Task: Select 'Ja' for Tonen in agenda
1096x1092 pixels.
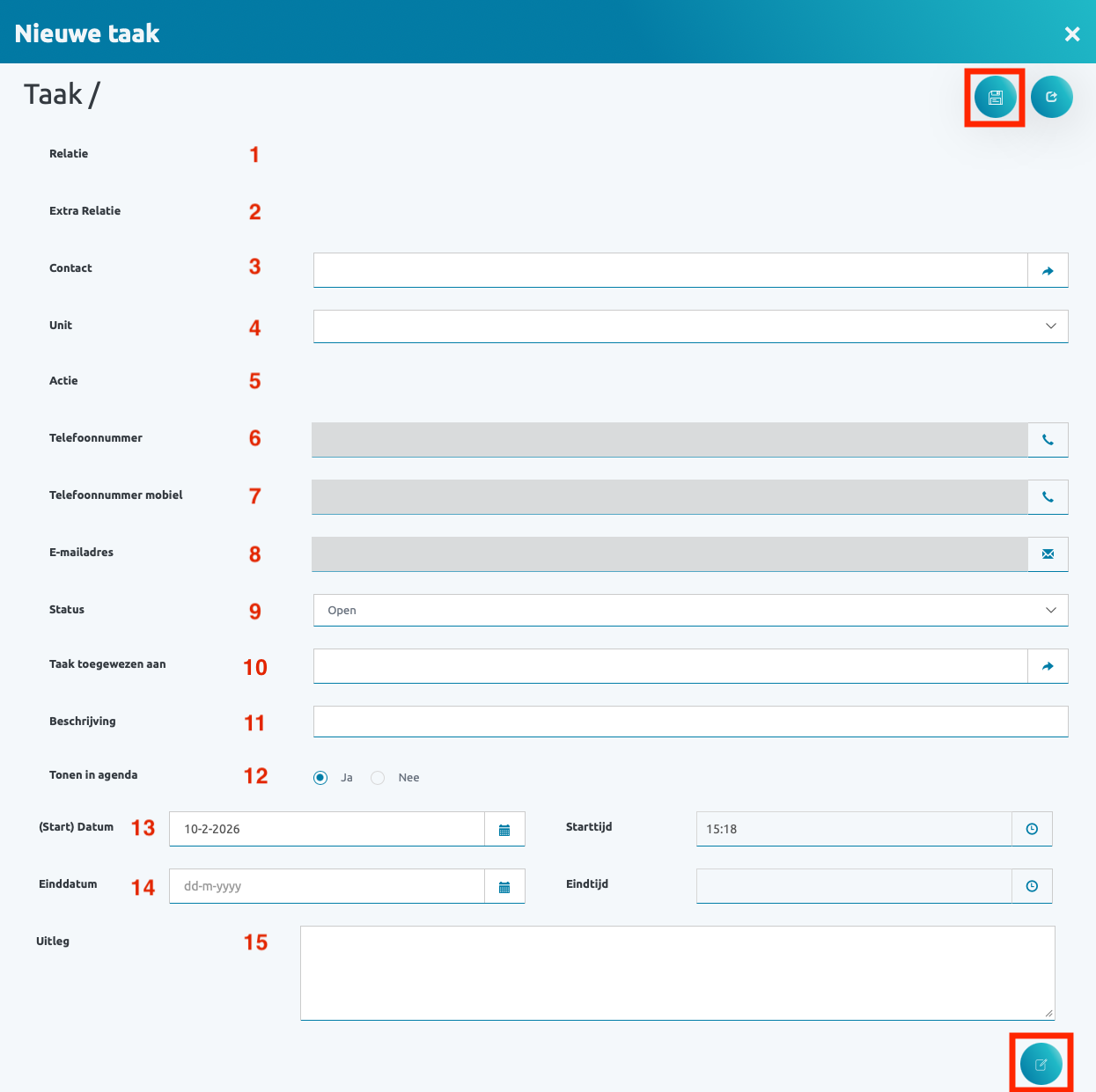Action: point(320,778)
